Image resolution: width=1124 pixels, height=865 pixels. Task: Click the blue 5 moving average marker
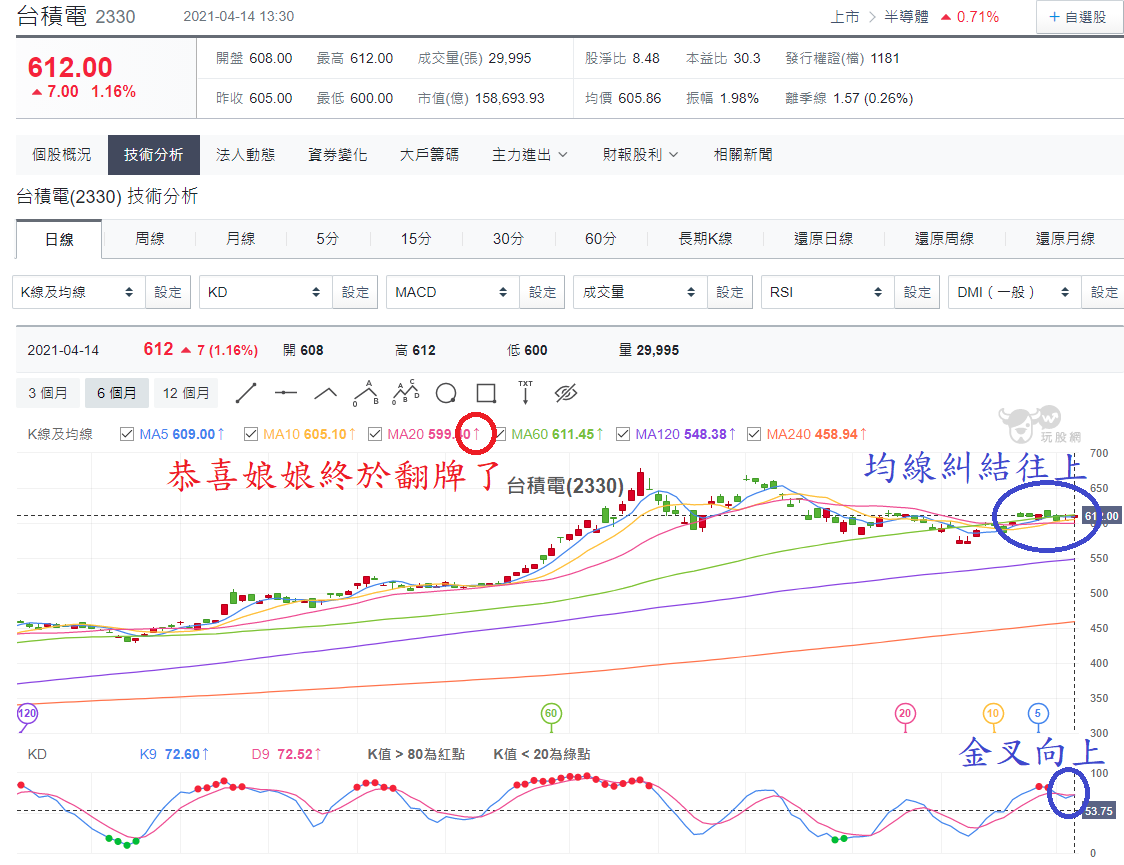point(1037,713)
